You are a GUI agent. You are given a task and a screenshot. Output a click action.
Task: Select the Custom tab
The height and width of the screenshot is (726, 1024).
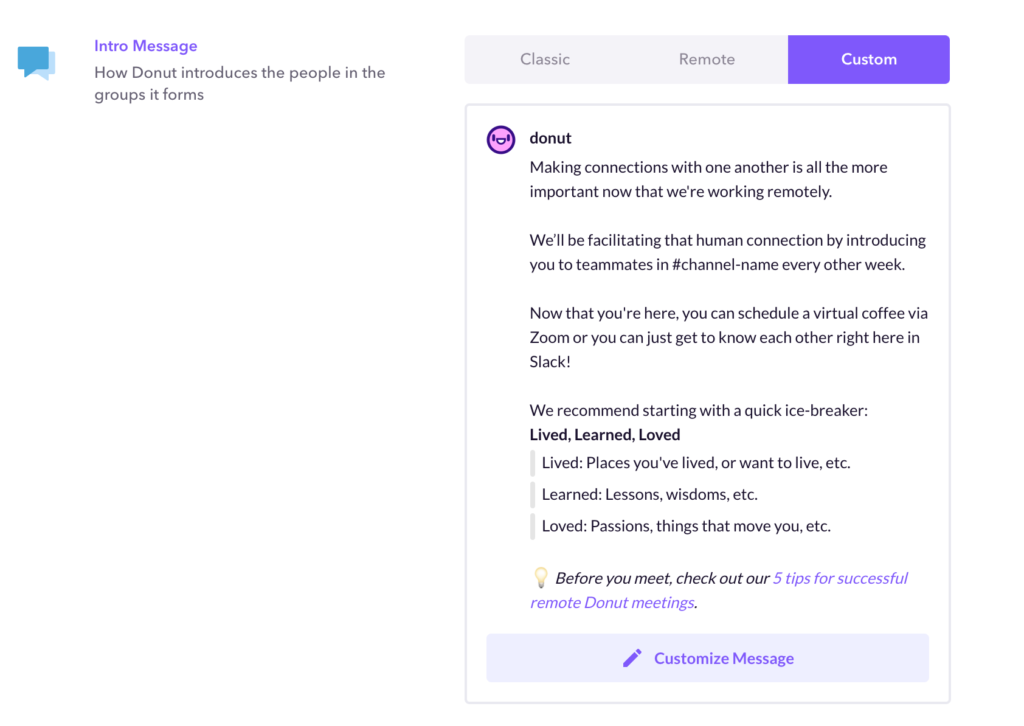click(869, 59)
